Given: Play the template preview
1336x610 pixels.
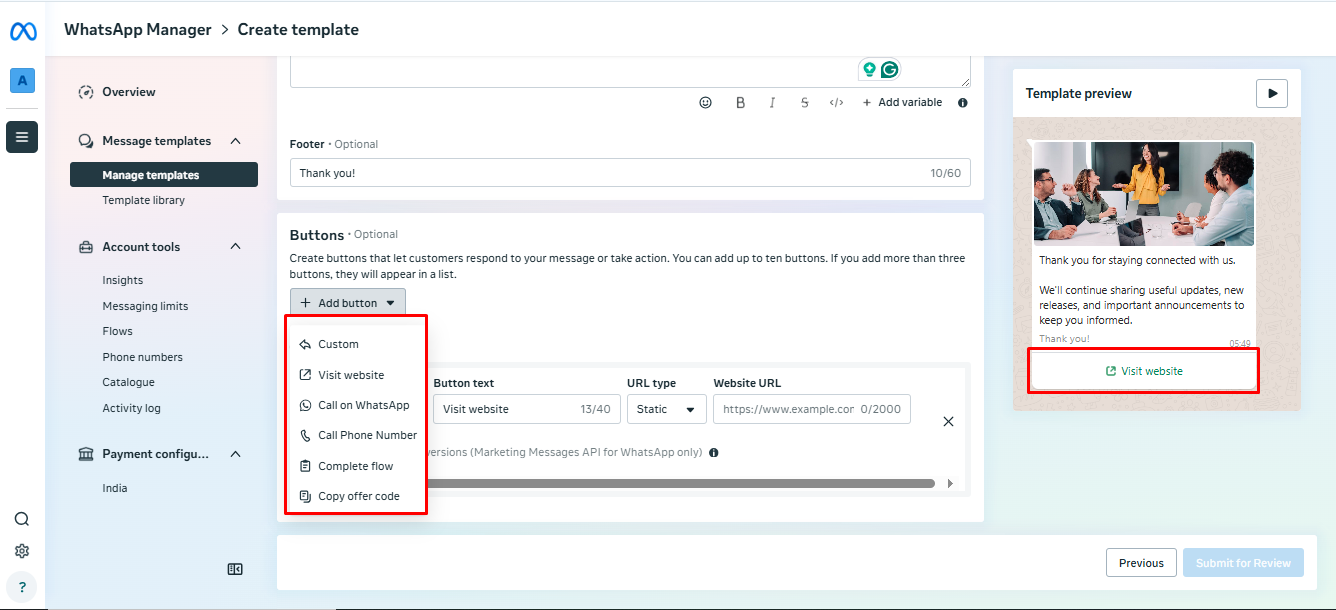Looking at the screenshot, I should click(x=1272, y=93).
